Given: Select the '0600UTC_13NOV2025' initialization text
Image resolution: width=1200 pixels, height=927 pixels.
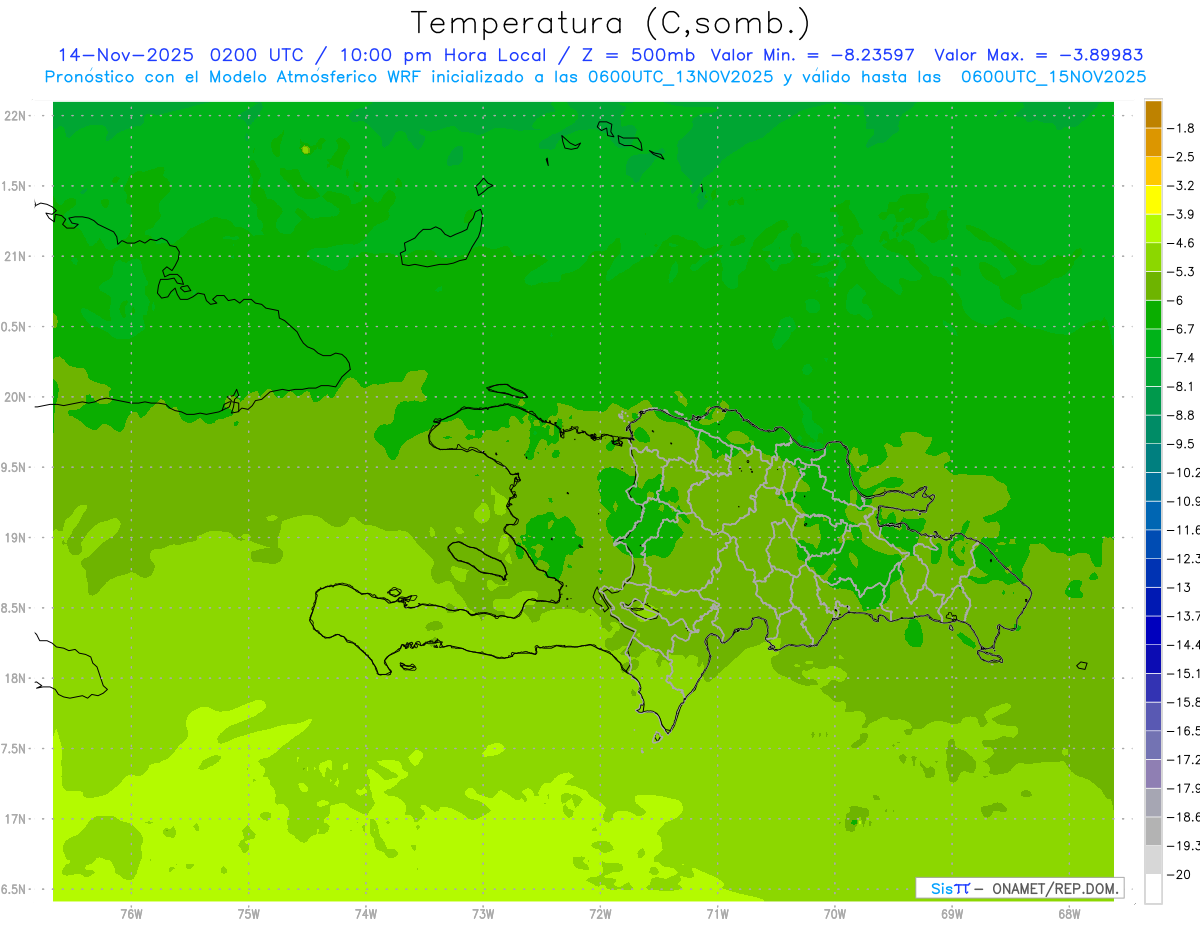Looking at the screenshot, I should (678, 77).
